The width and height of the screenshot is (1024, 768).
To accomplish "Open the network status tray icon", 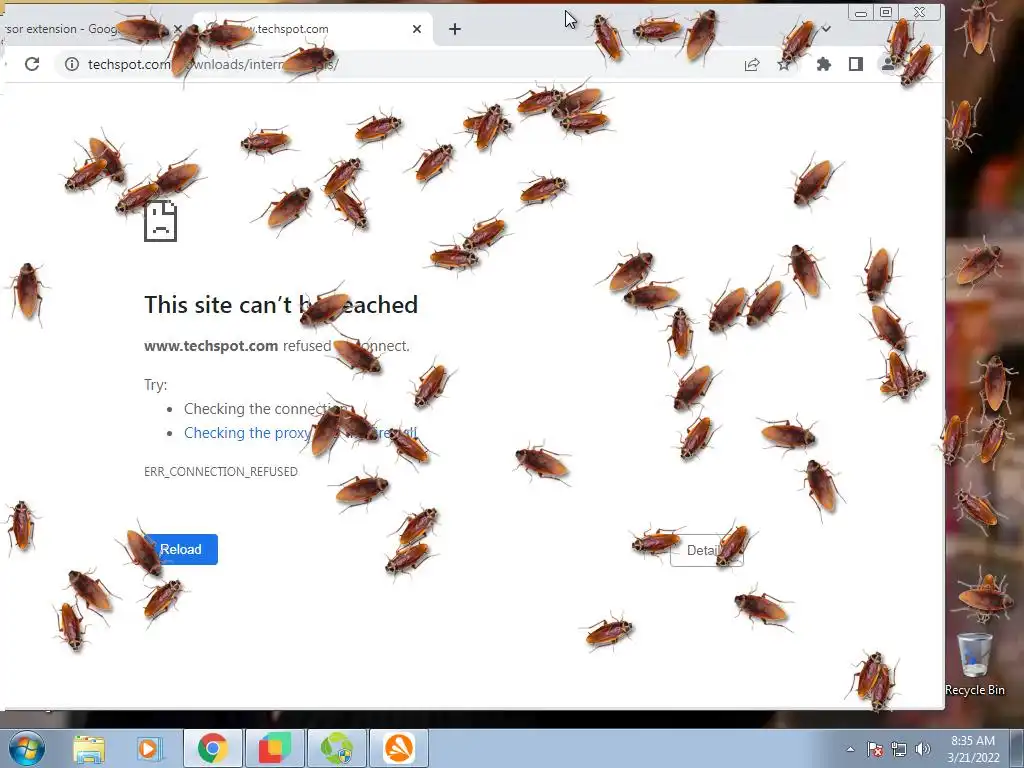I will pos(899,749).
